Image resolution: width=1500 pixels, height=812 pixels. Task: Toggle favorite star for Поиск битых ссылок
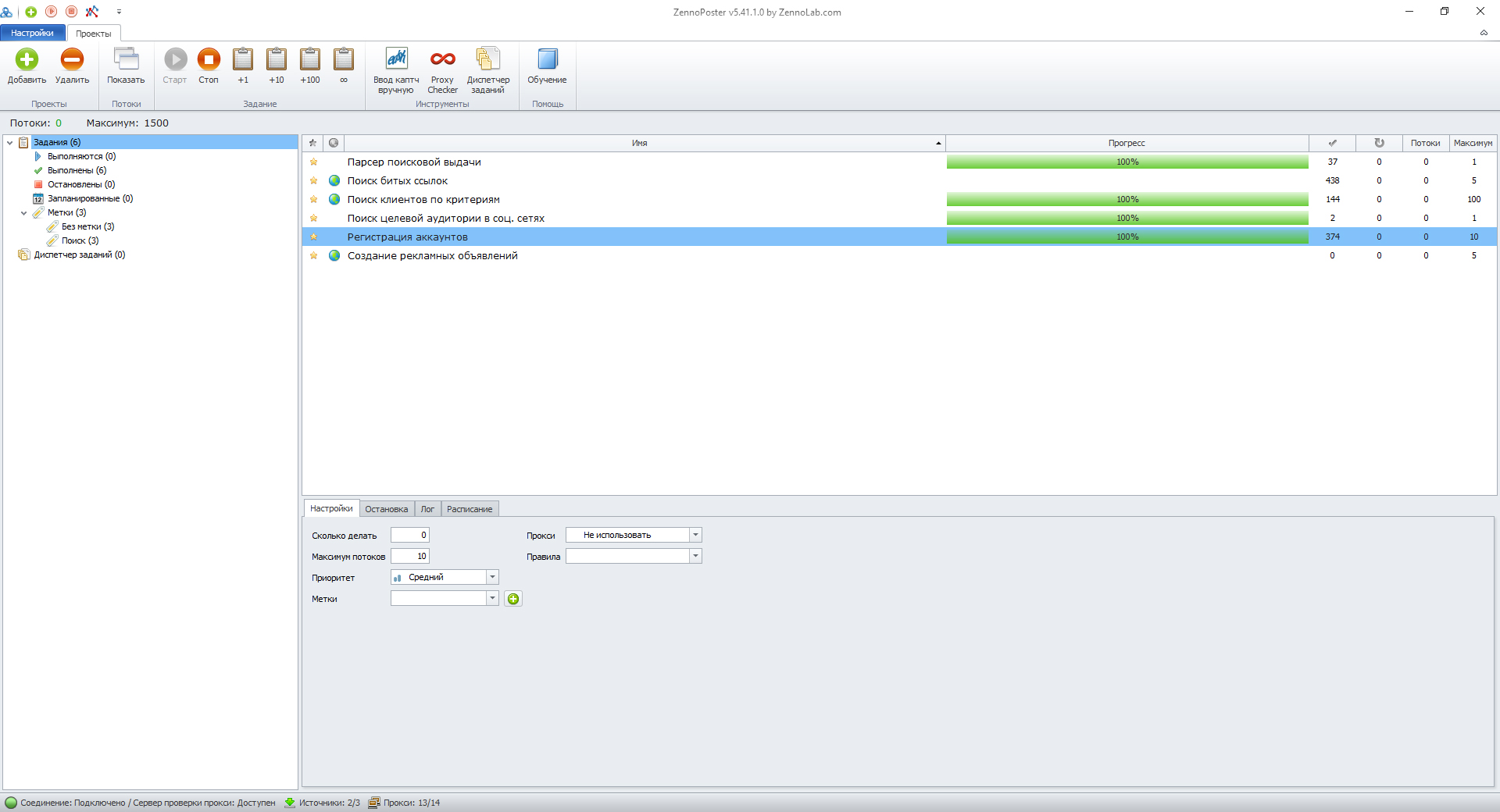tap(313, 181)
